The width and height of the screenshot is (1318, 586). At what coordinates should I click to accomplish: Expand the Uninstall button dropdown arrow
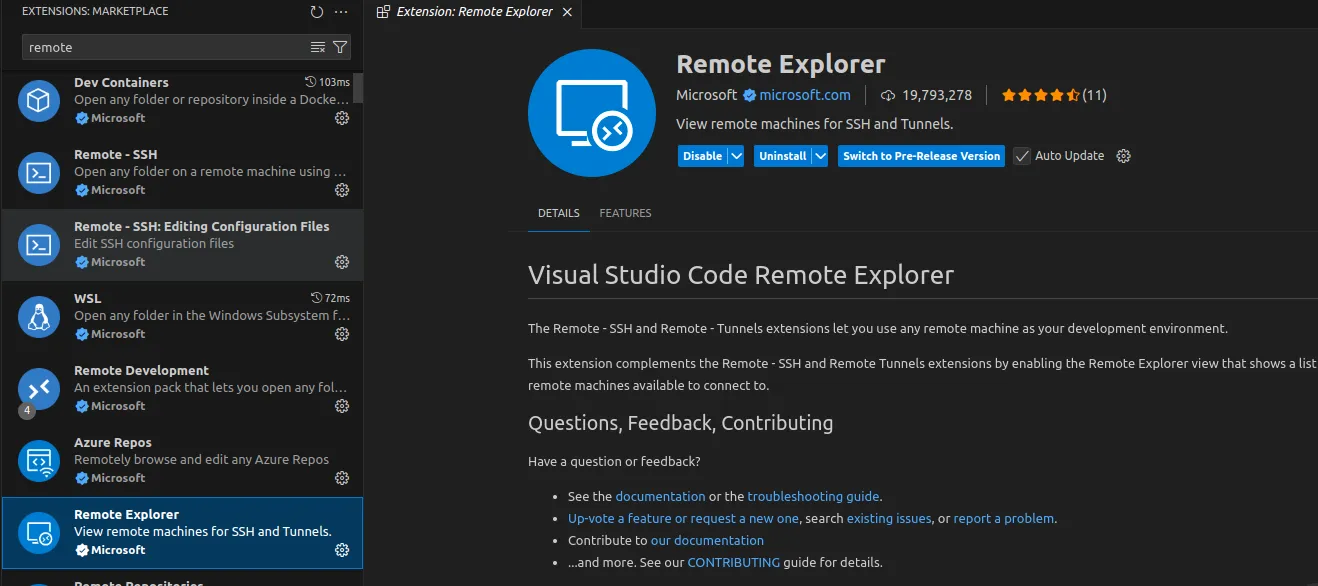pyautogui.click(x=820, y=156)
